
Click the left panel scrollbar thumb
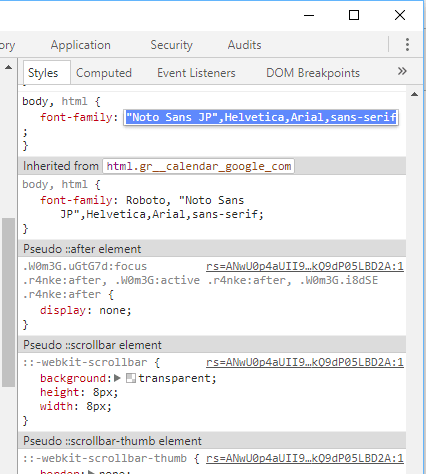(8, 302)
